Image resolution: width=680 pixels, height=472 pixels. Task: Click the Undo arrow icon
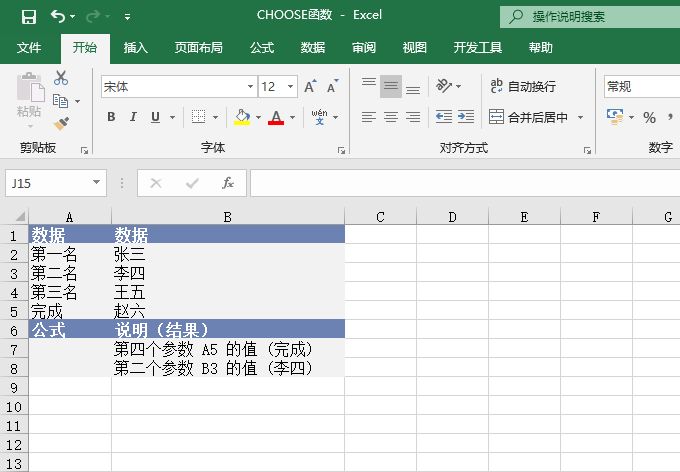58,16
